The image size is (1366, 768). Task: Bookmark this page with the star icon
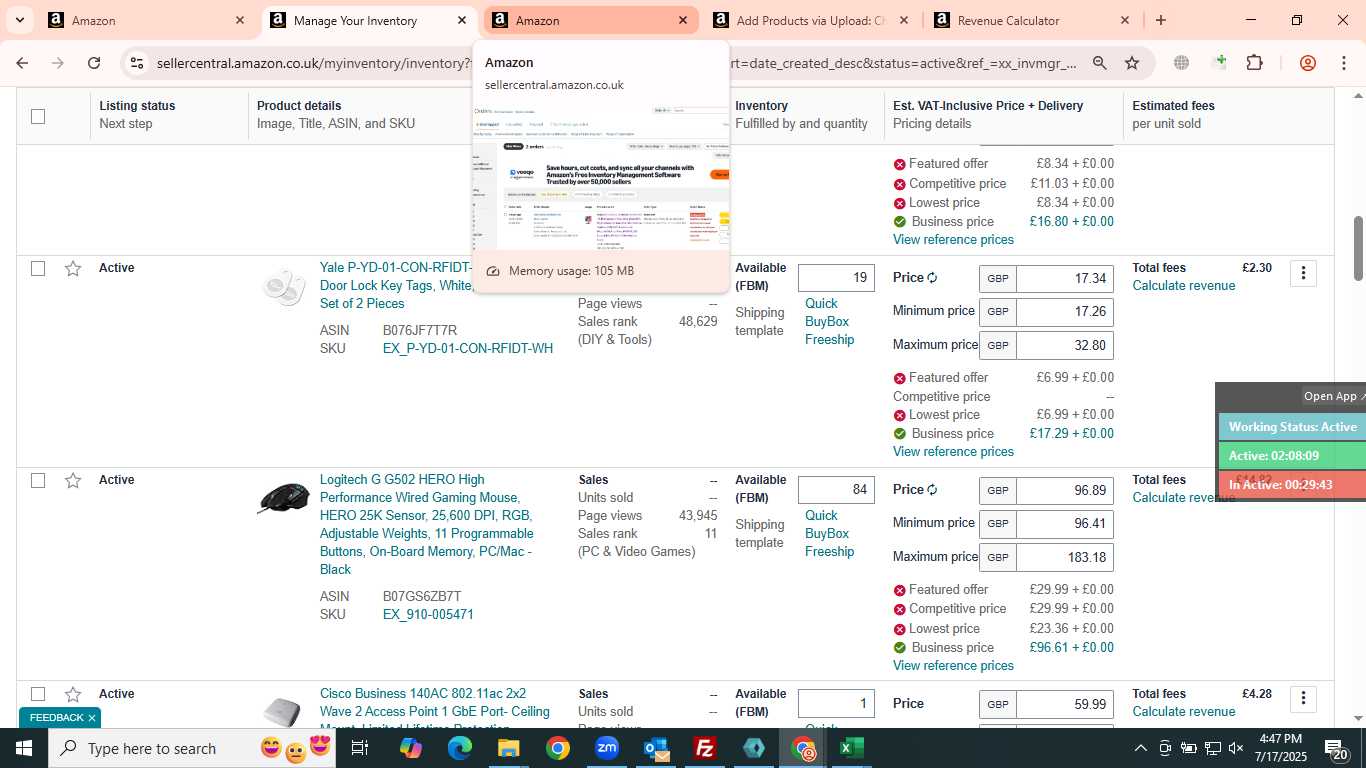coord(1132,63)
